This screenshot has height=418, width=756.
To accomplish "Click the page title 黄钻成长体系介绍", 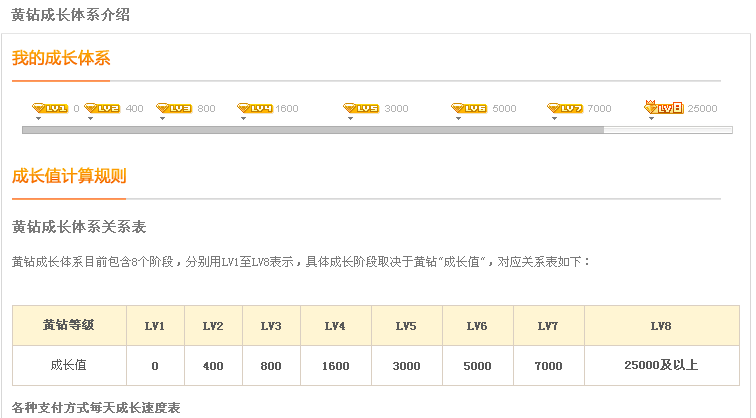I will pos(70,15).
